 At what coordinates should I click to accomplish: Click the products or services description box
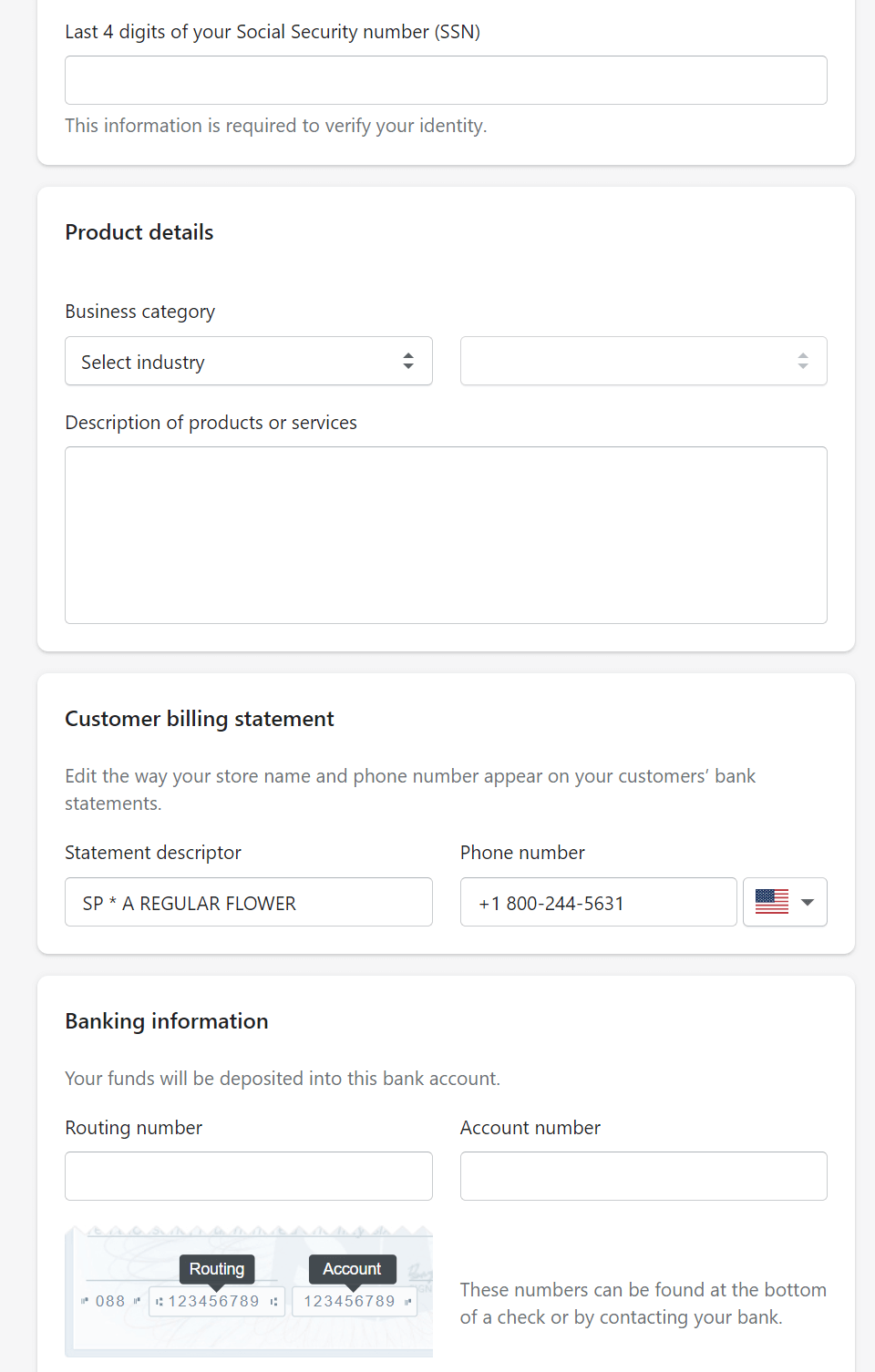[446, 535]
